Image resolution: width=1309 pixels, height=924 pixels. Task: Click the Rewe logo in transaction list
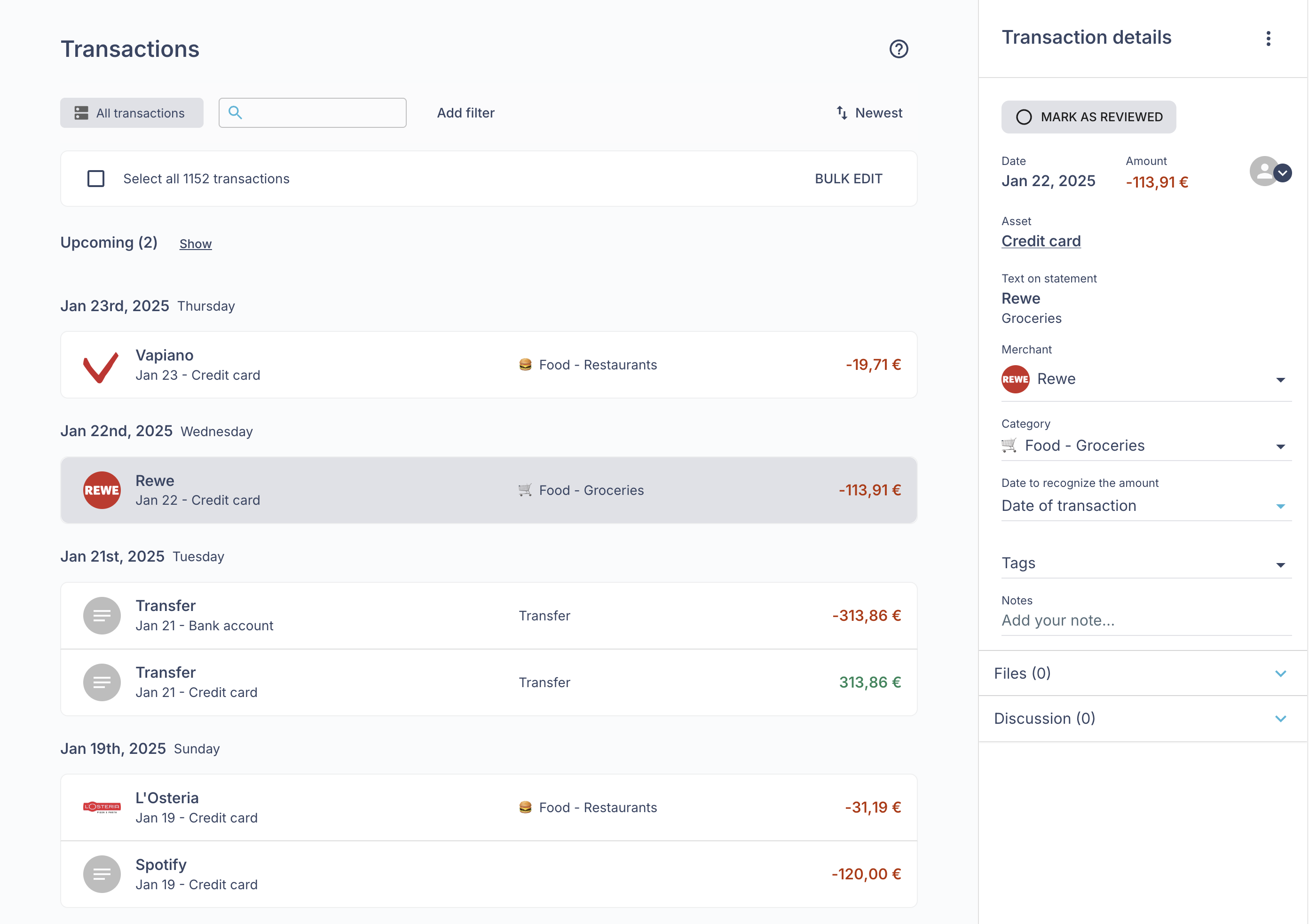[x=102, y=490]
